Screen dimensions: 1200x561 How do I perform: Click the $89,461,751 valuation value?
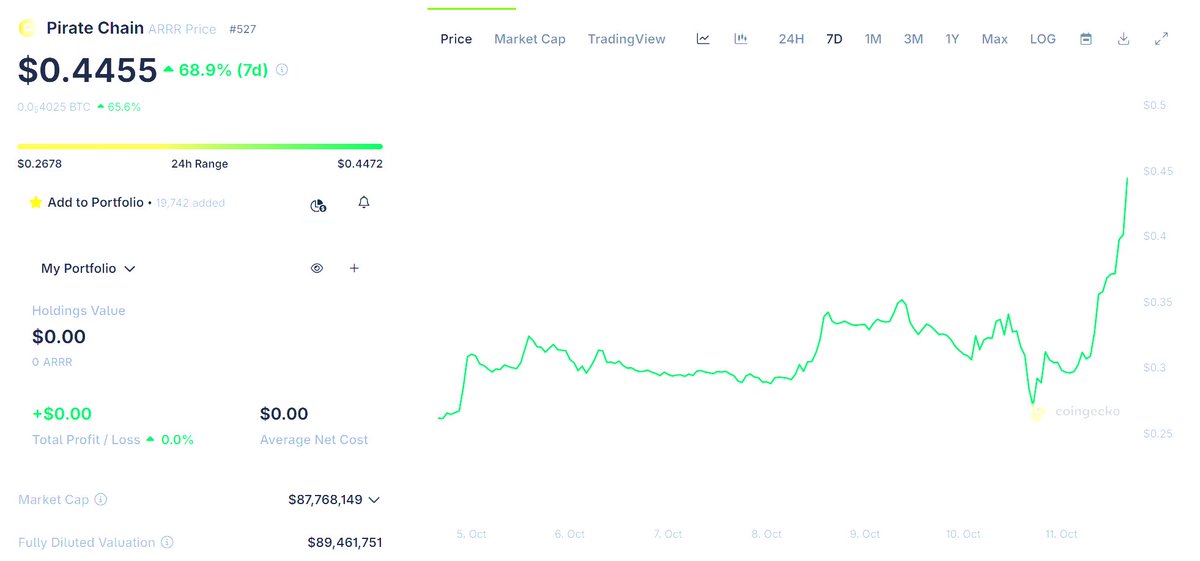click(345, 542)
